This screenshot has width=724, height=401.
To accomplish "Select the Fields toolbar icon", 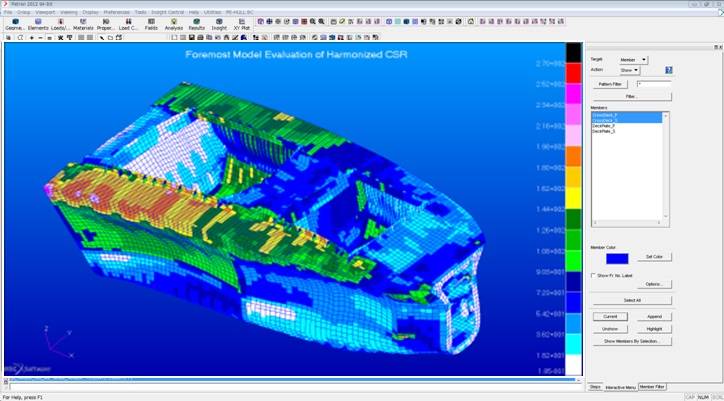I will click(x=151, y=22).
